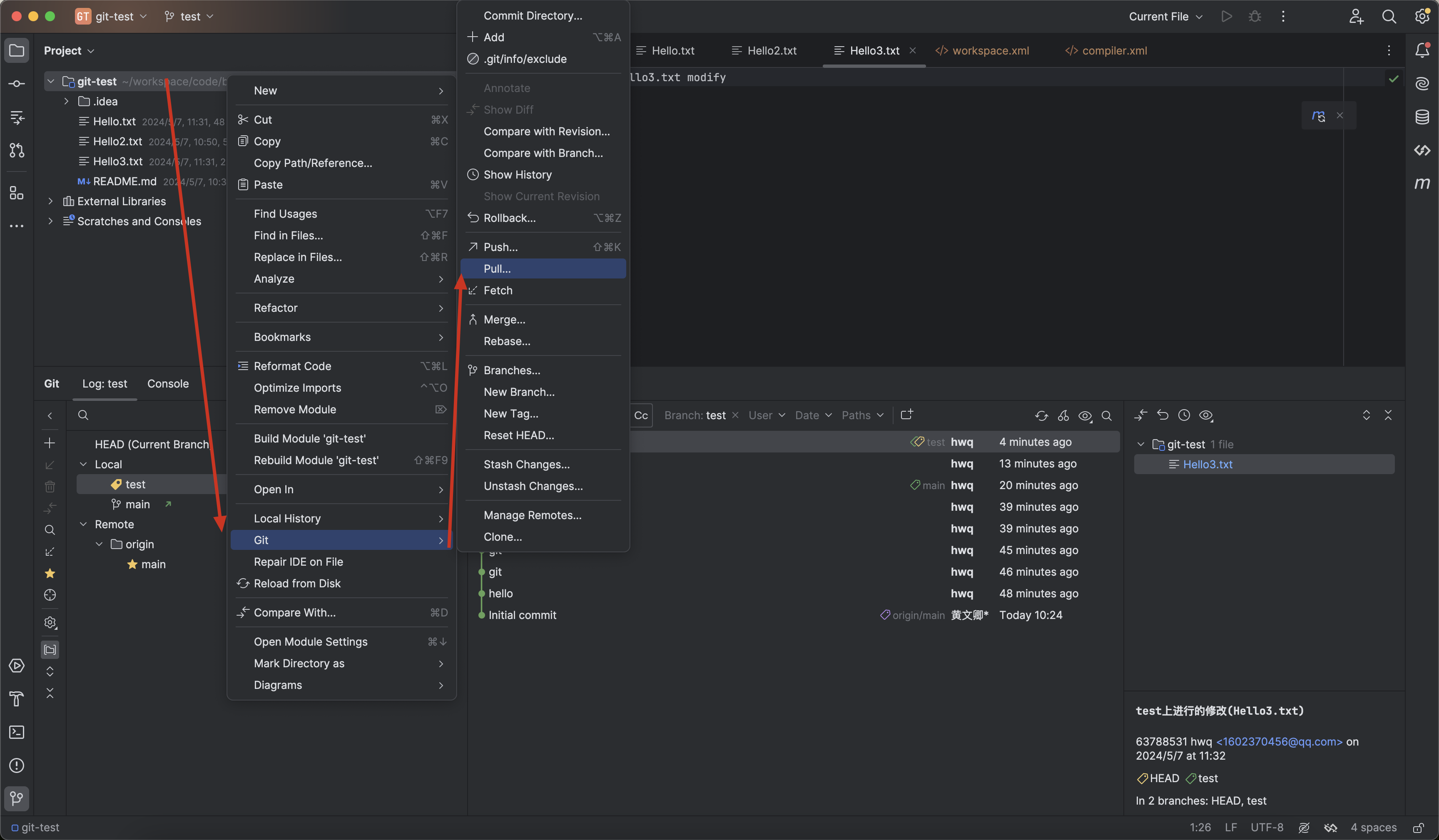Open the User filter dropdown

pyautogui.click(x=766, y=416)
